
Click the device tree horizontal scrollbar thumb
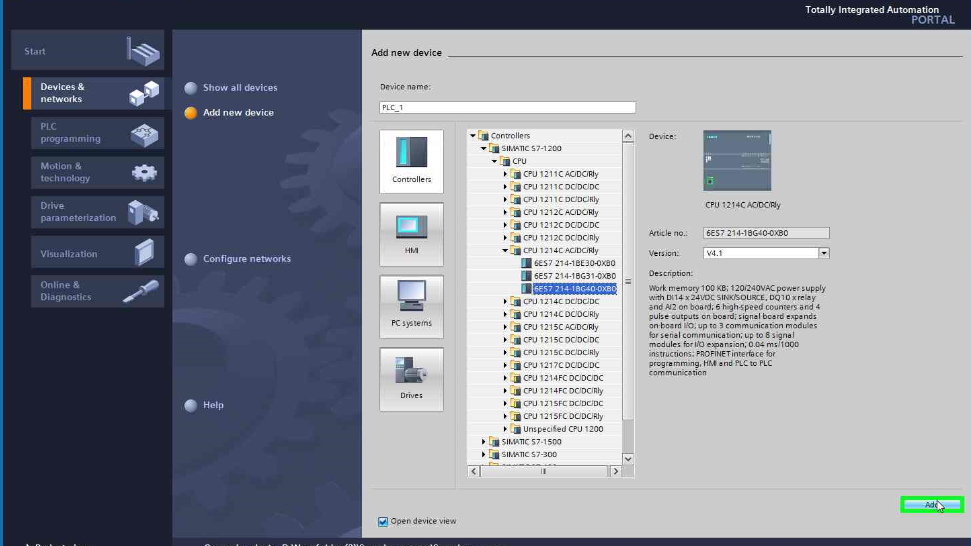544,472
